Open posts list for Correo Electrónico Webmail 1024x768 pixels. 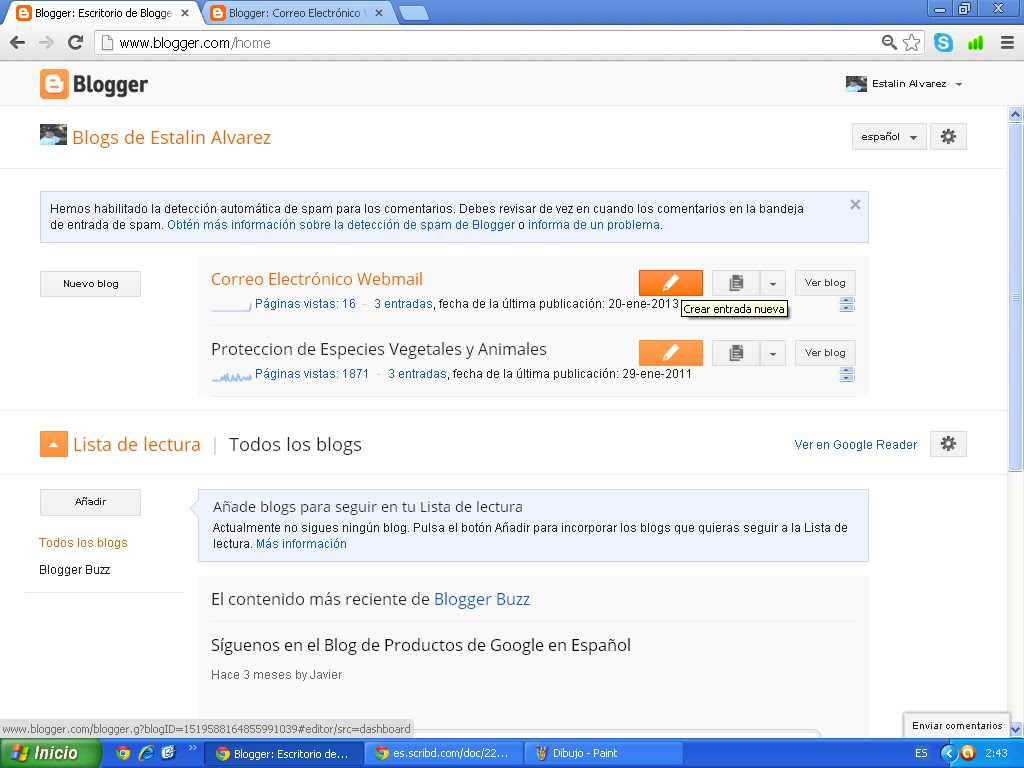click(736, 283)
